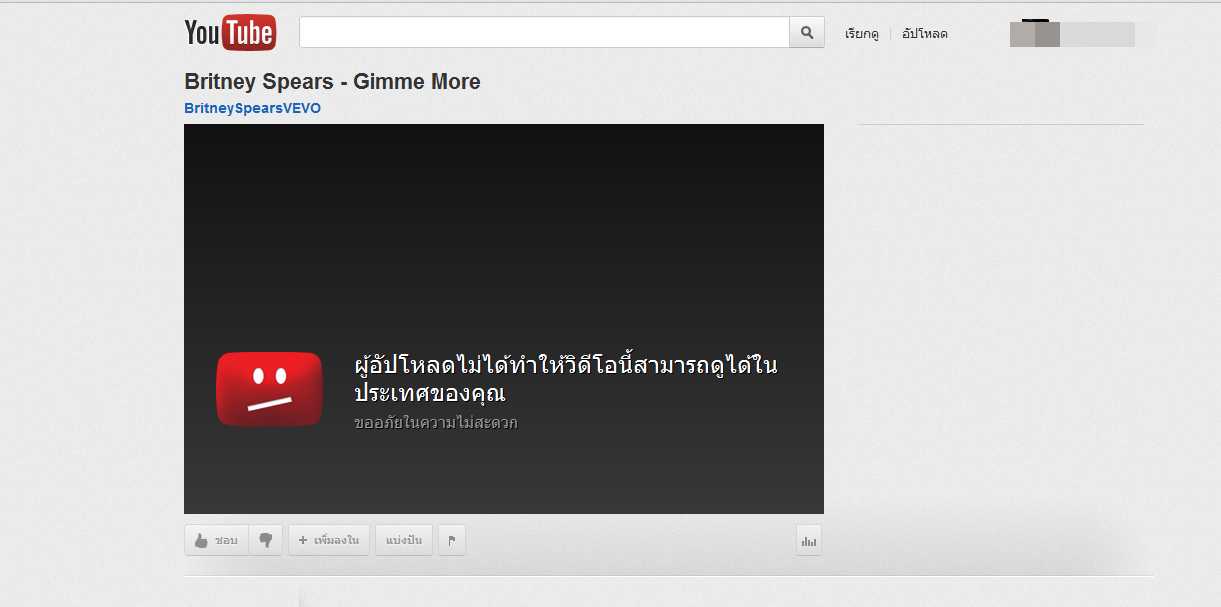
Task: Click the YouTube logo
Action: tap(230, 33)
